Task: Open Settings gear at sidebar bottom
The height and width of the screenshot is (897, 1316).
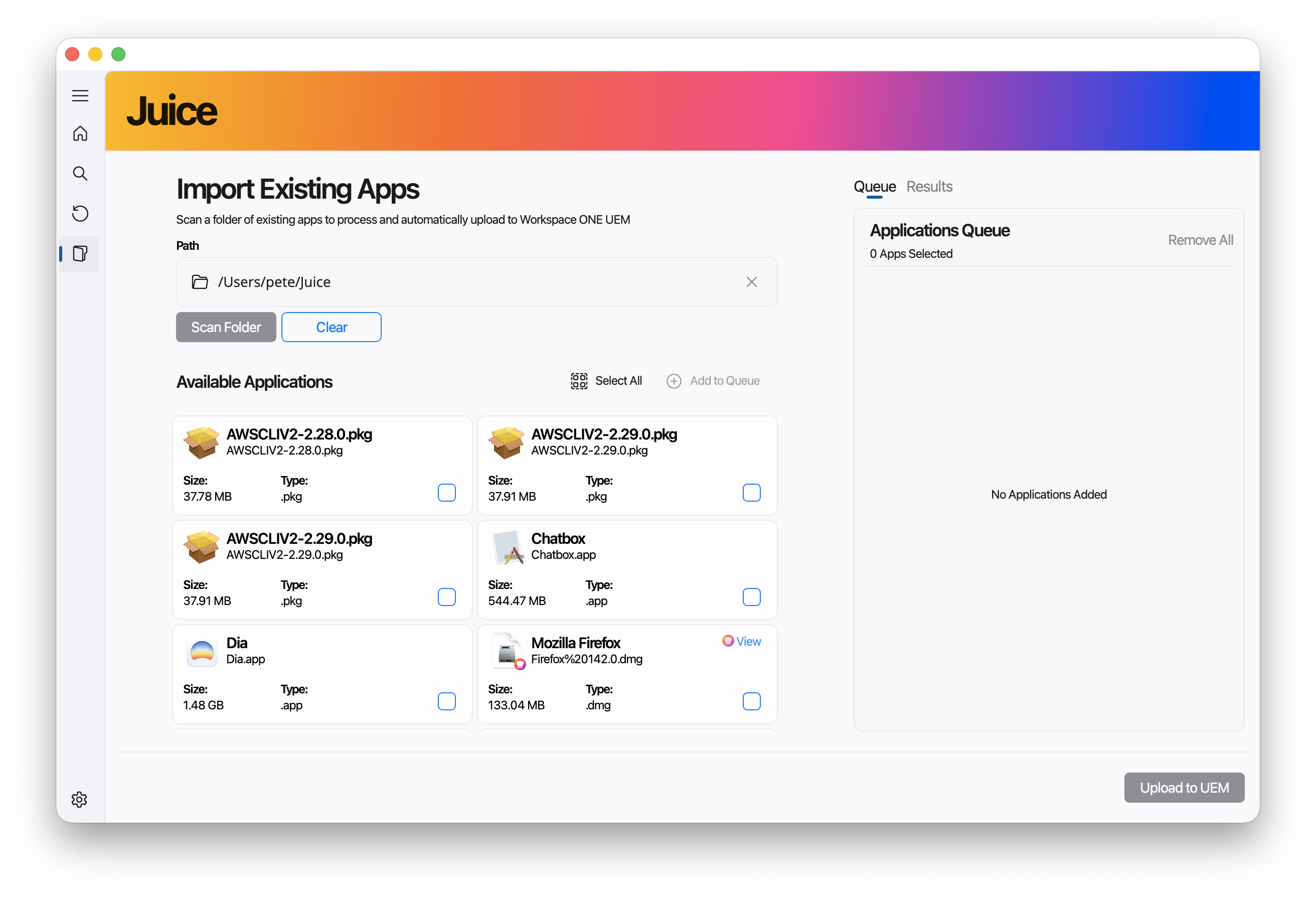Action: point(79,799)
